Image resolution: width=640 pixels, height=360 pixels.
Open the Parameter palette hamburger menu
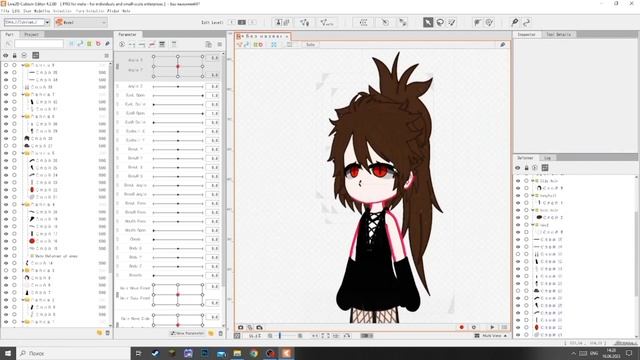(x=220, y=44)
